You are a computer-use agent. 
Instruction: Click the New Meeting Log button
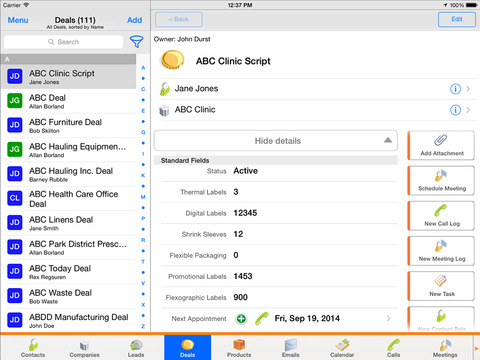pos(441,251)
